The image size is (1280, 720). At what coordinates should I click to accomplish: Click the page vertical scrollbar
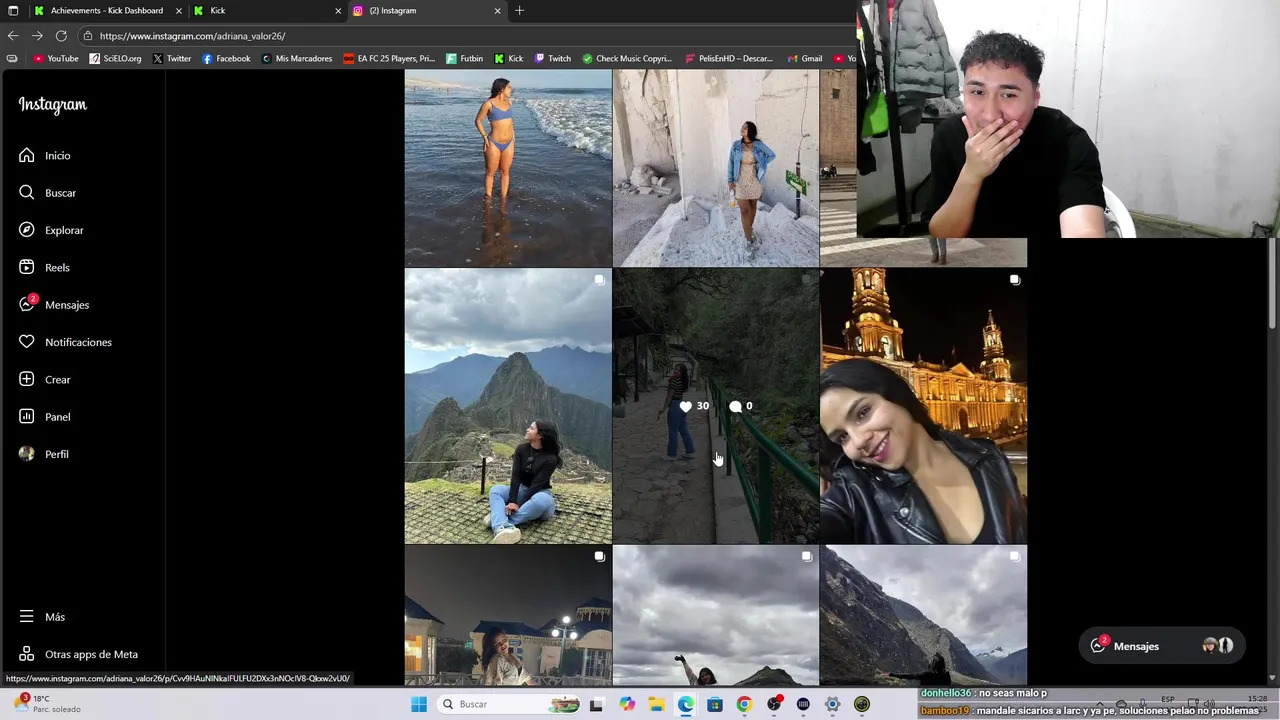tap(1272, 285)
